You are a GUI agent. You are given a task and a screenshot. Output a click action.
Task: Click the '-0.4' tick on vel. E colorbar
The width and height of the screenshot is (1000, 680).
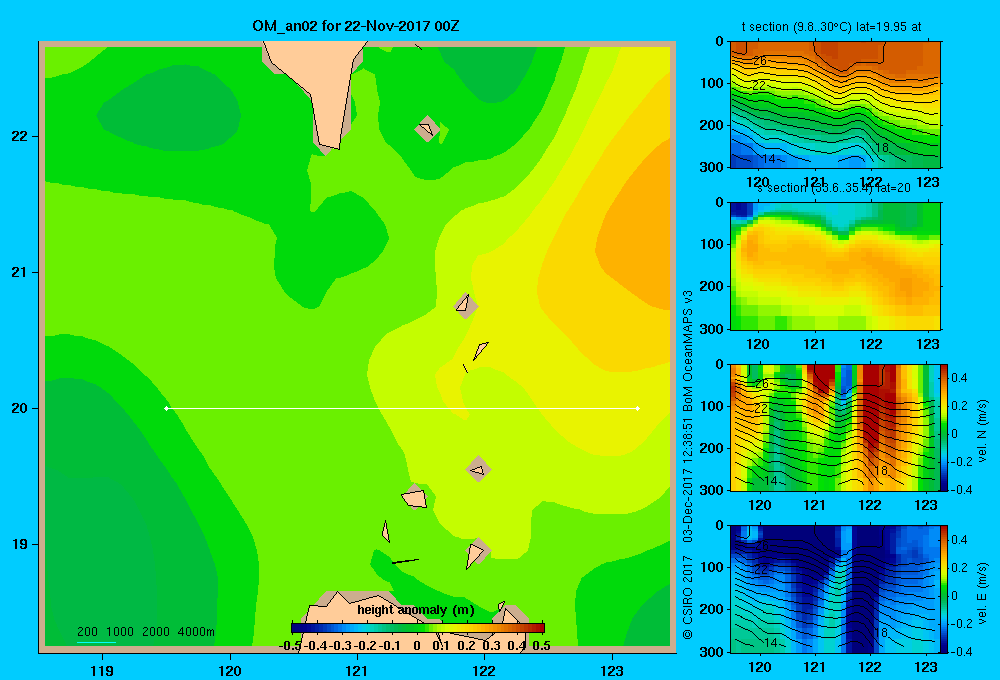pos(961,651)
